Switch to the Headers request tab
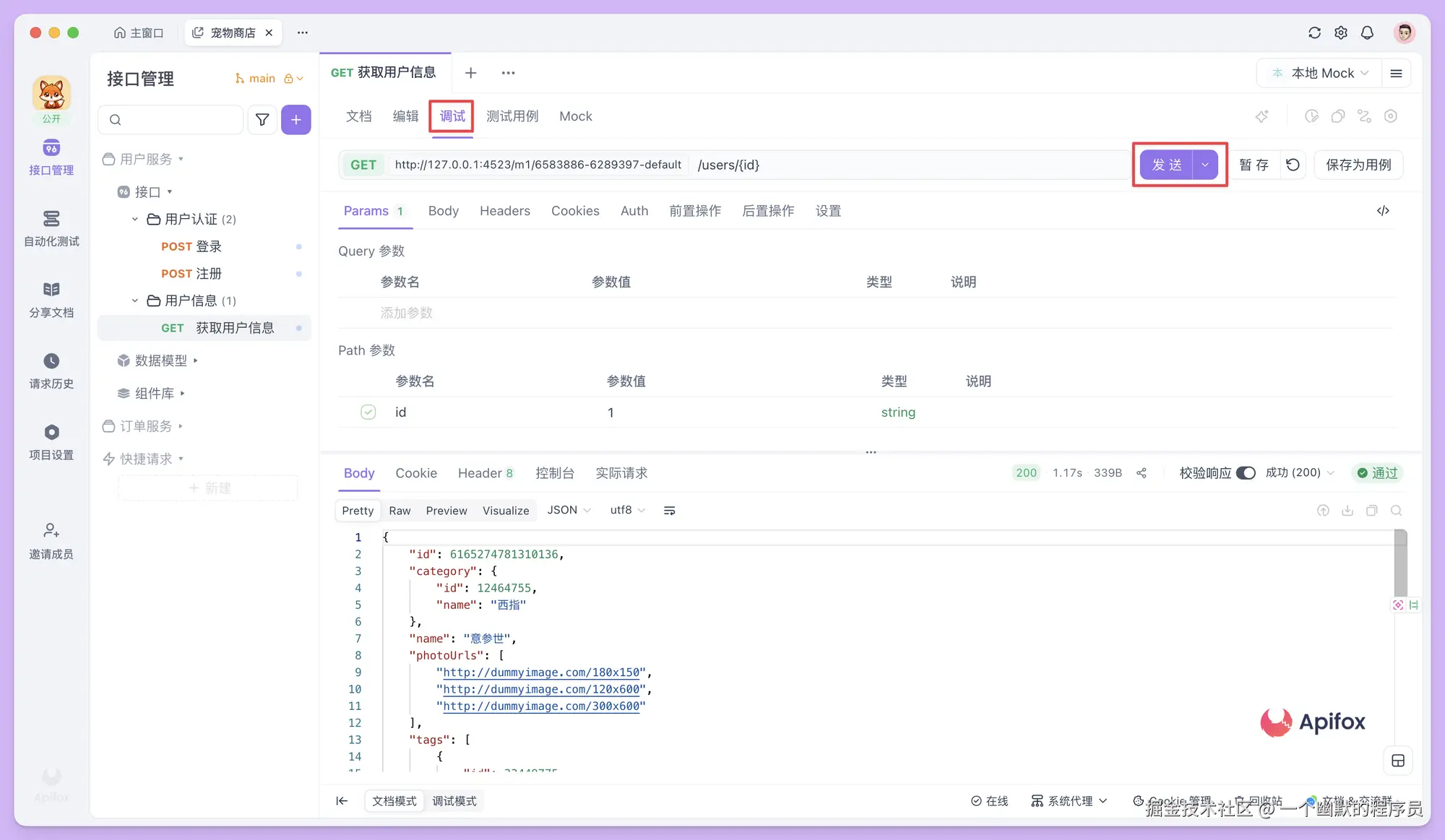 click(504, 211)
